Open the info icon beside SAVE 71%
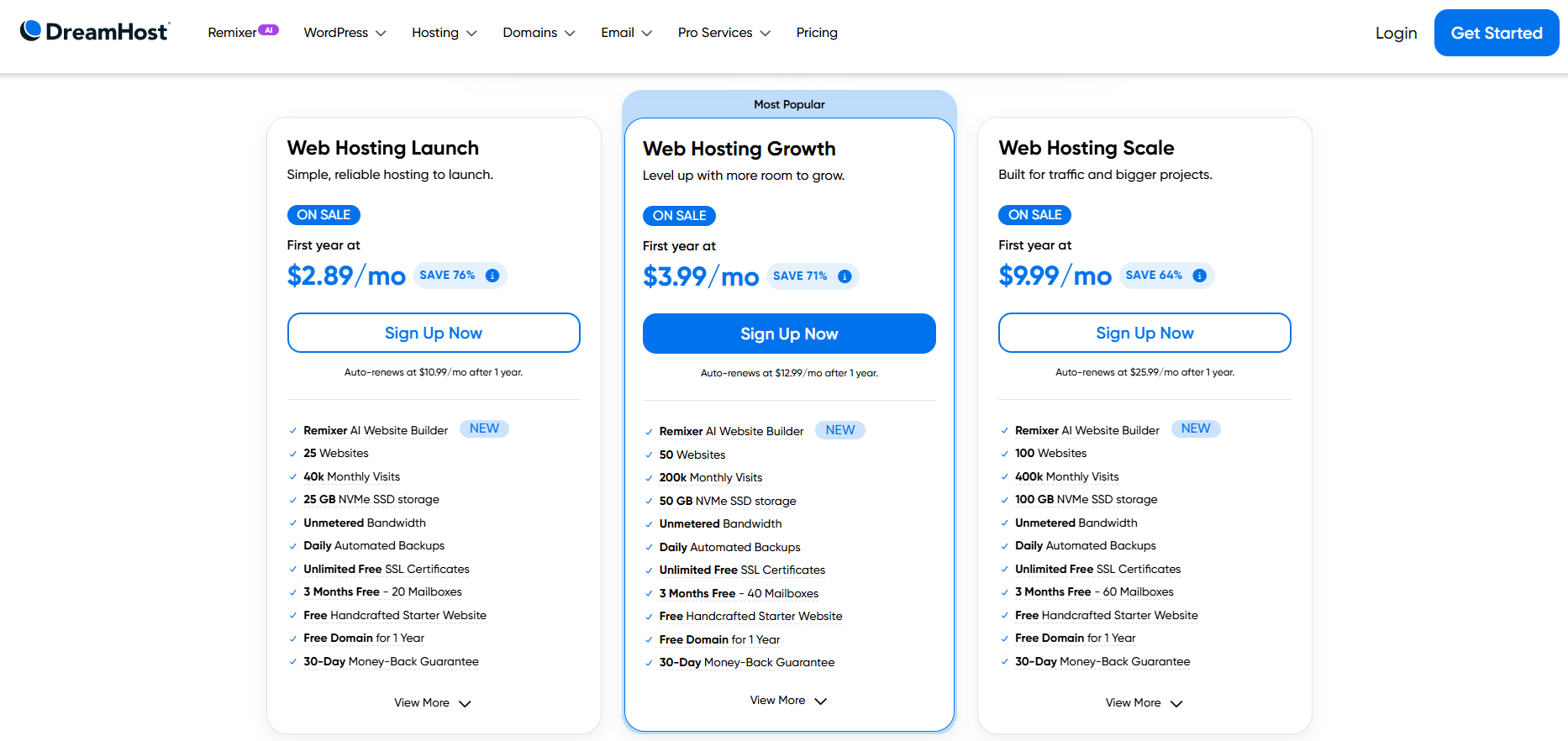1568x741 pixels. click(845, 276)
